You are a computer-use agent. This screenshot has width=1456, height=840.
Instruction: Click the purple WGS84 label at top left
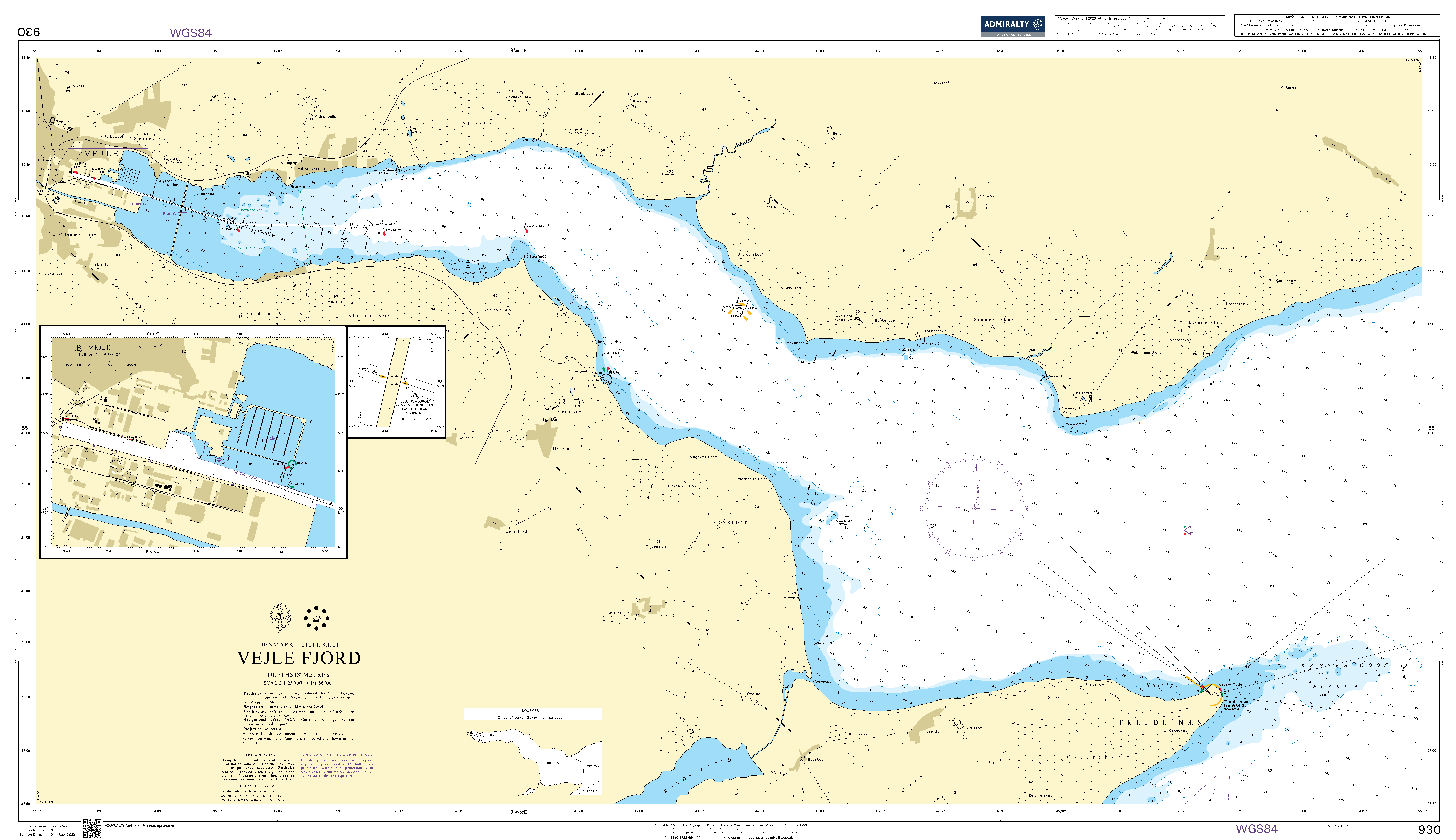190,33
